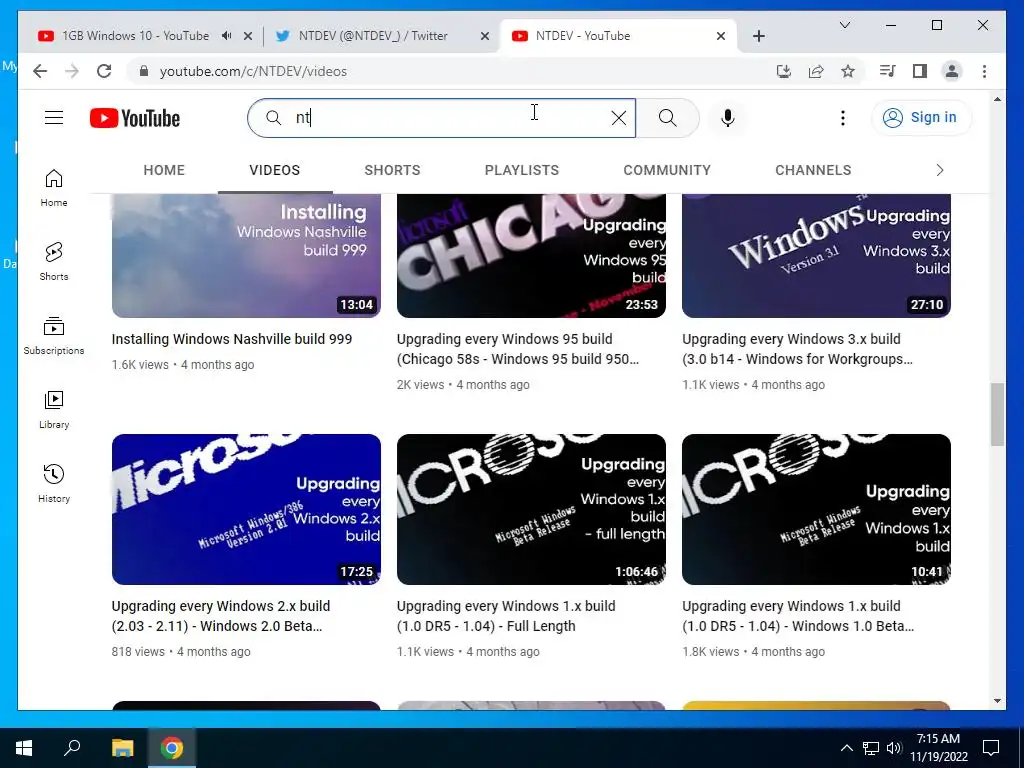Go back in browser history

(x=40, y=71)
